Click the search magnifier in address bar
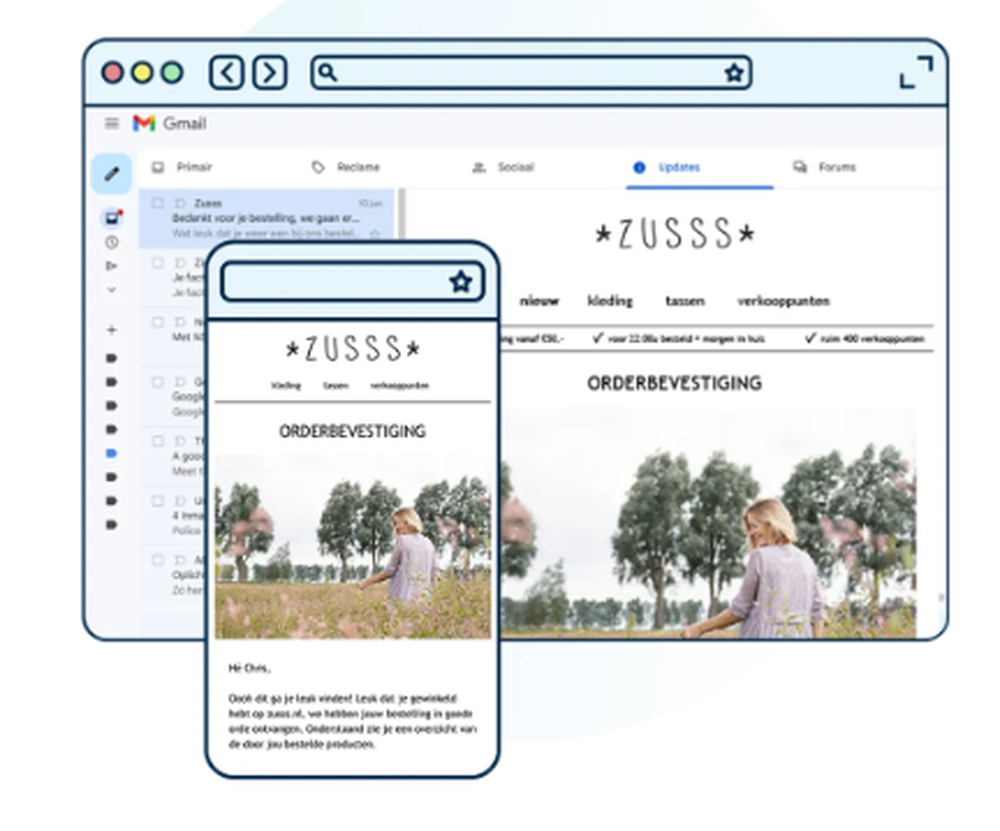This screenshot has width=1000, height=831. pyautogui.click(x=327, y=72)
